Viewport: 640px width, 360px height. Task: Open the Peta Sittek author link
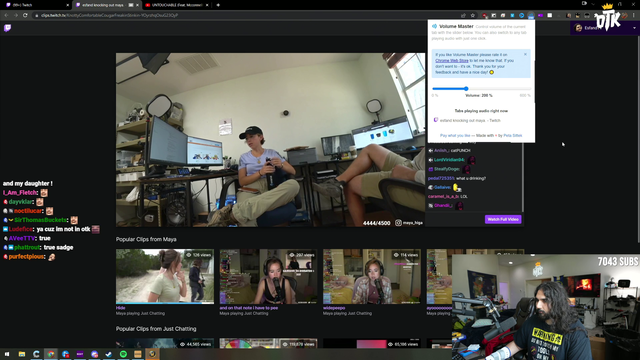tap(513, 136)
